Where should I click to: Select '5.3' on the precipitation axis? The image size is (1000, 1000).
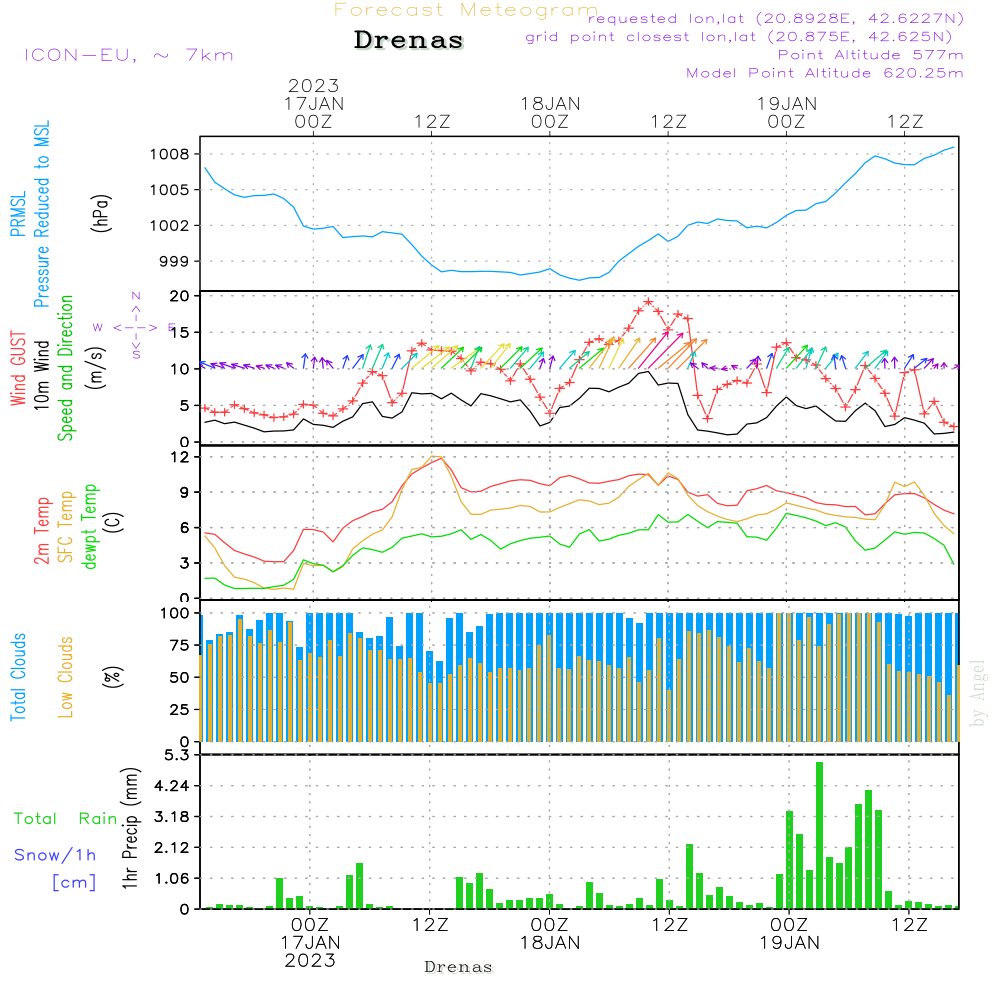(x=177, y=756)
